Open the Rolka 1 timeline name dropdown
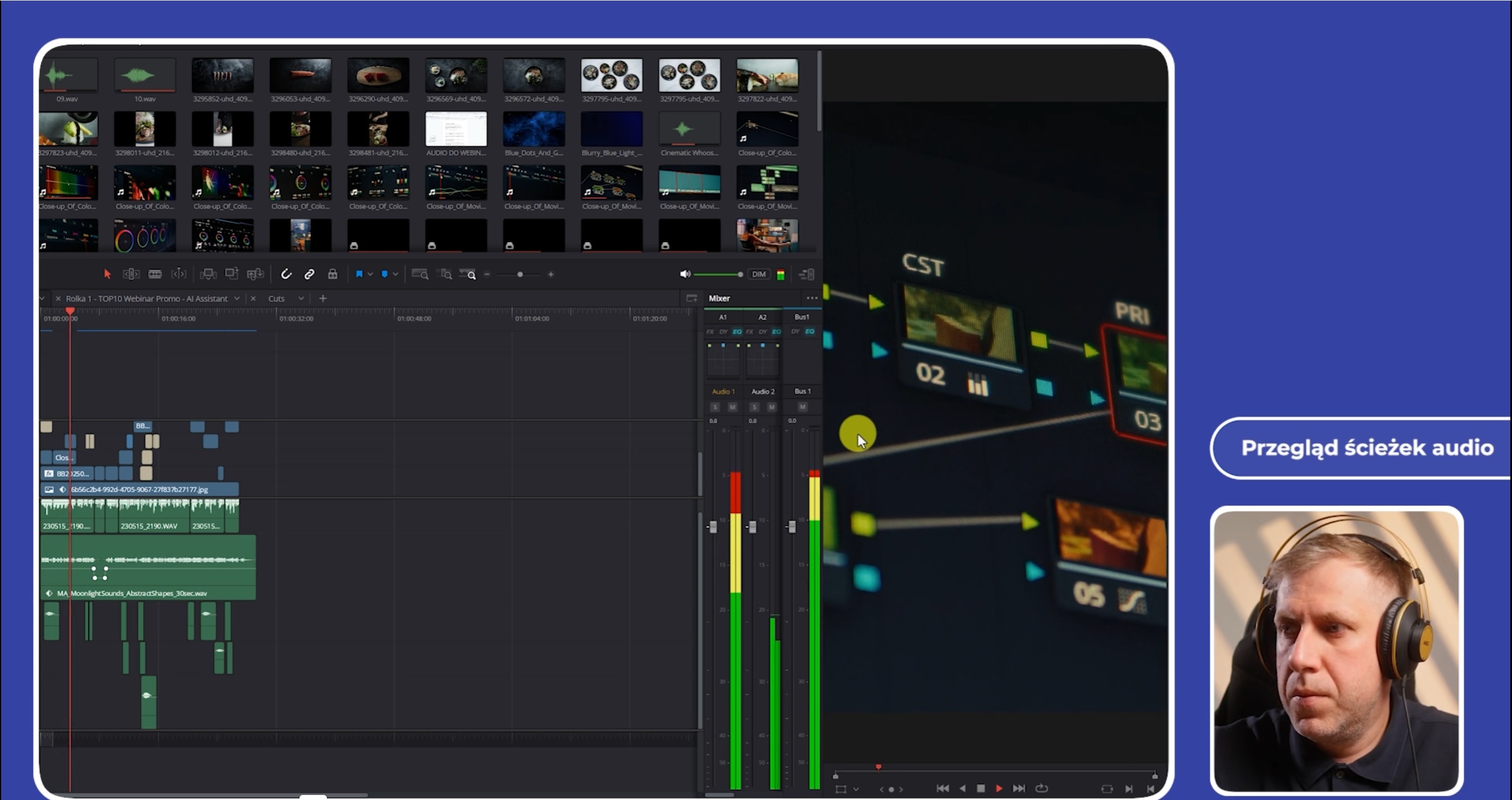 [x=237, y=299]
